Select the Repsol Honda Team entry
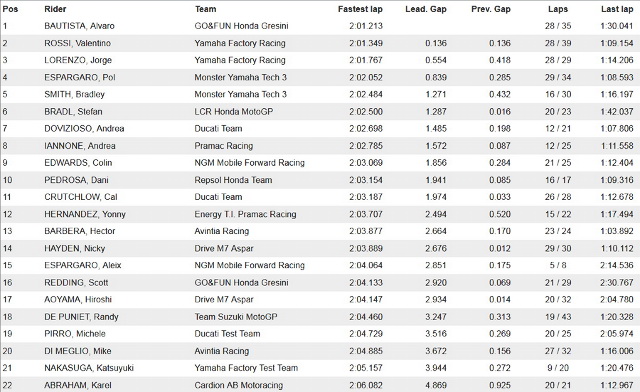This screenshot has height=392, width=640. click(233, 180)
